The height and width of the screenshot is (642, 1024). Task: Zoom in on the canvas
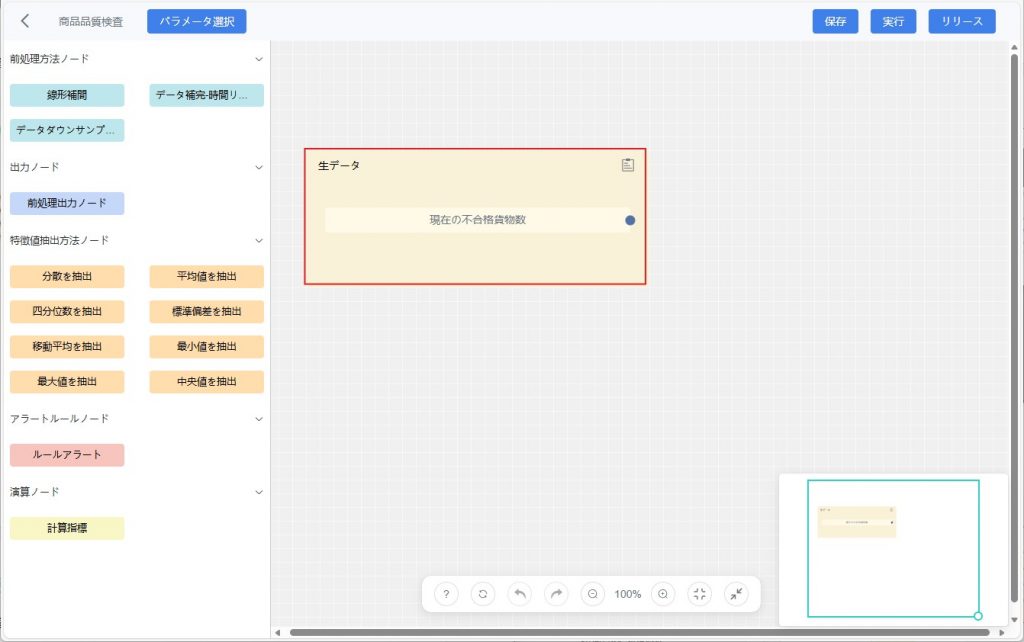coord(663,594)
